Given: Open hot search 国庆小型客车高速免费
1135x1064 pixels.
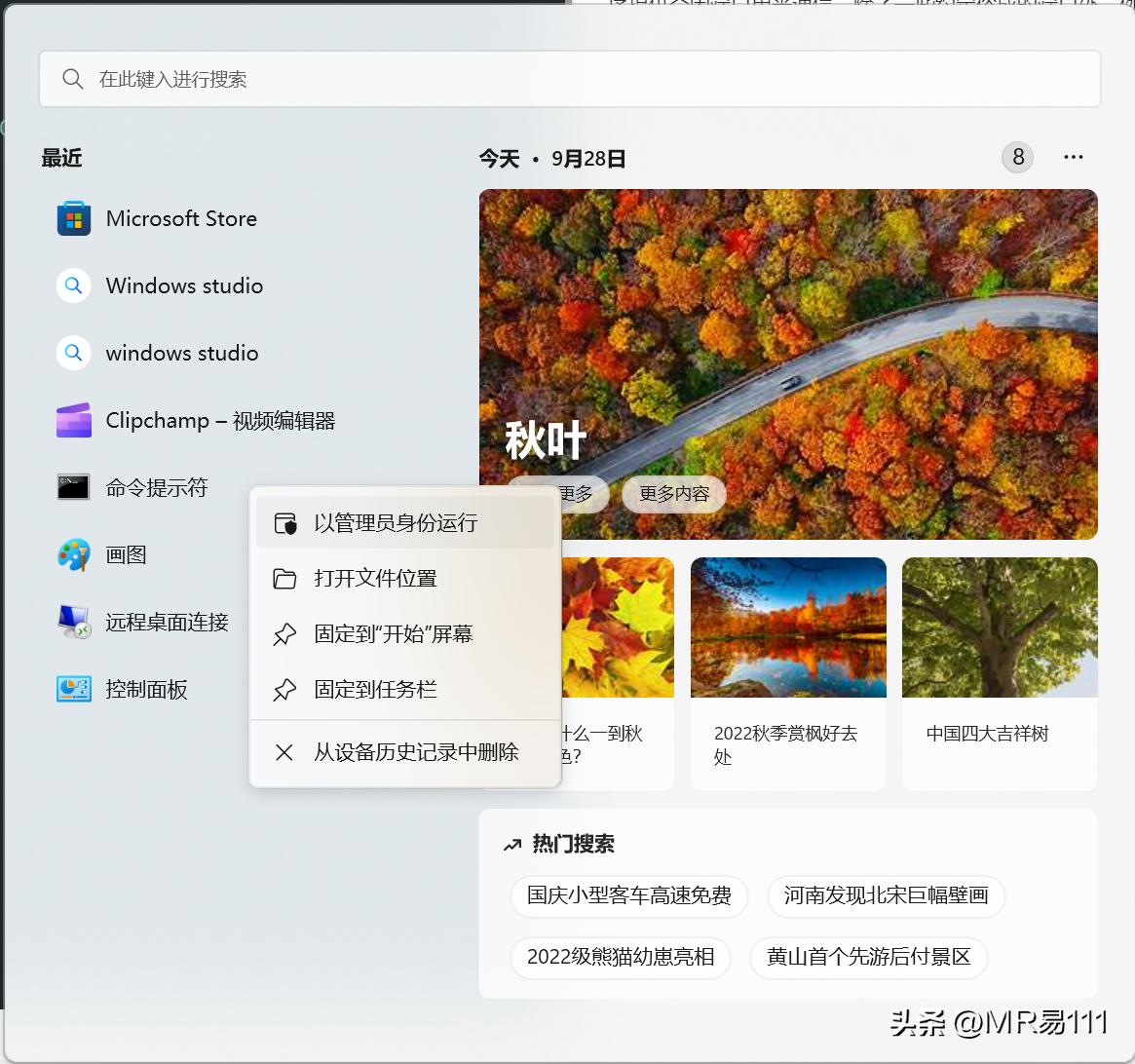Looking at the screenshot, I should 628,896.
